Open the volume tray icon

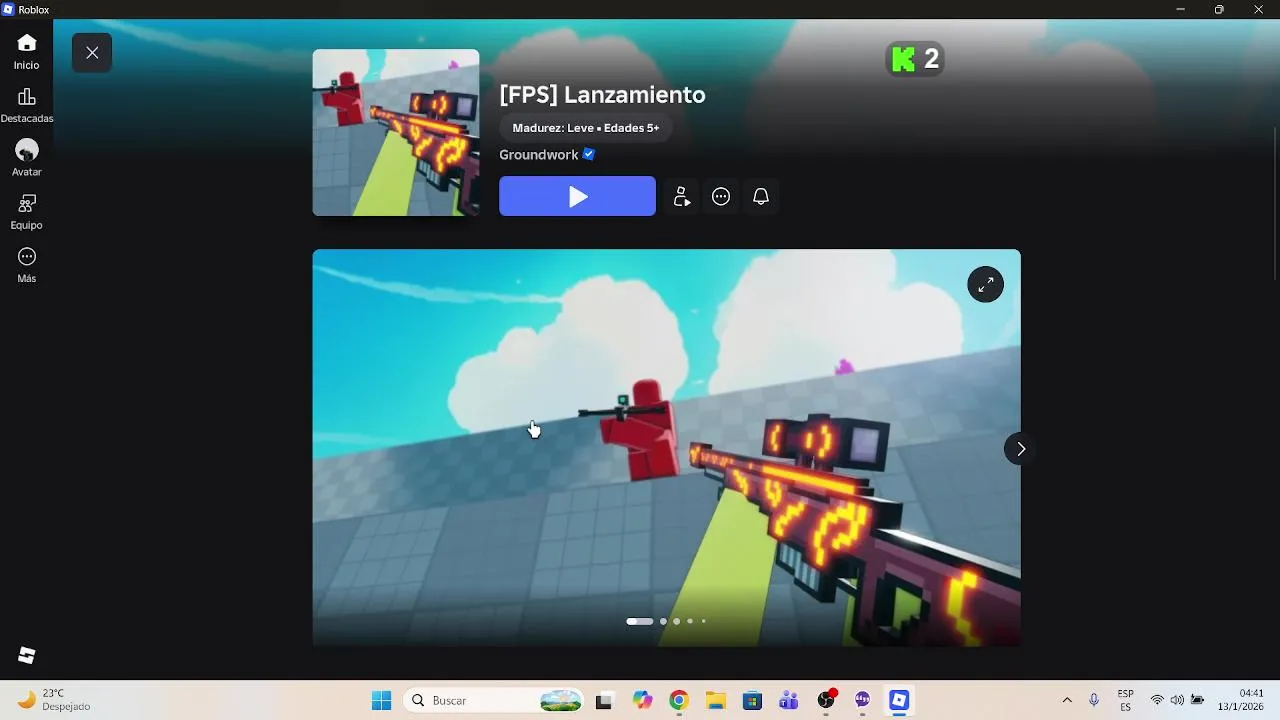coord(1177,700)
